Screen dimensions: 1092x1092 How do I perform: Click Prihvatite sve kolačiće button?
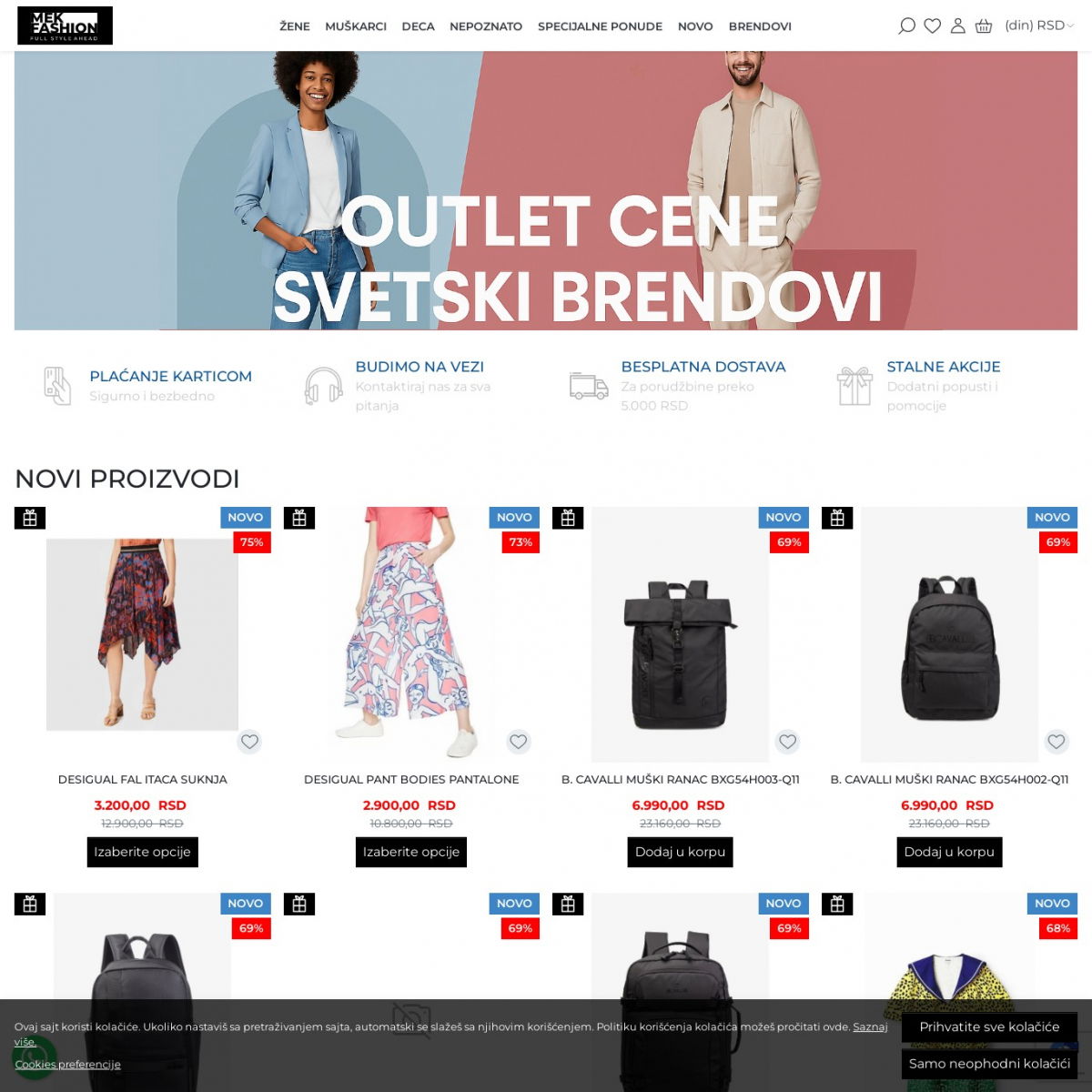coord(989,1026)
